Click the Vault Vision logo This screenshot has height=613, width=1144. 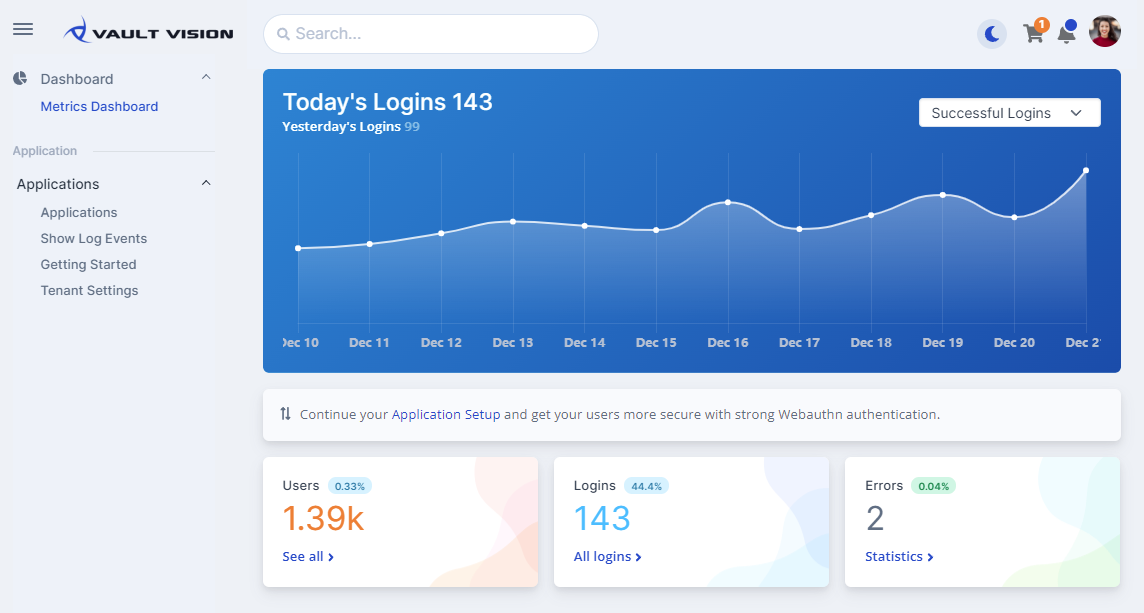coord(148,31)
